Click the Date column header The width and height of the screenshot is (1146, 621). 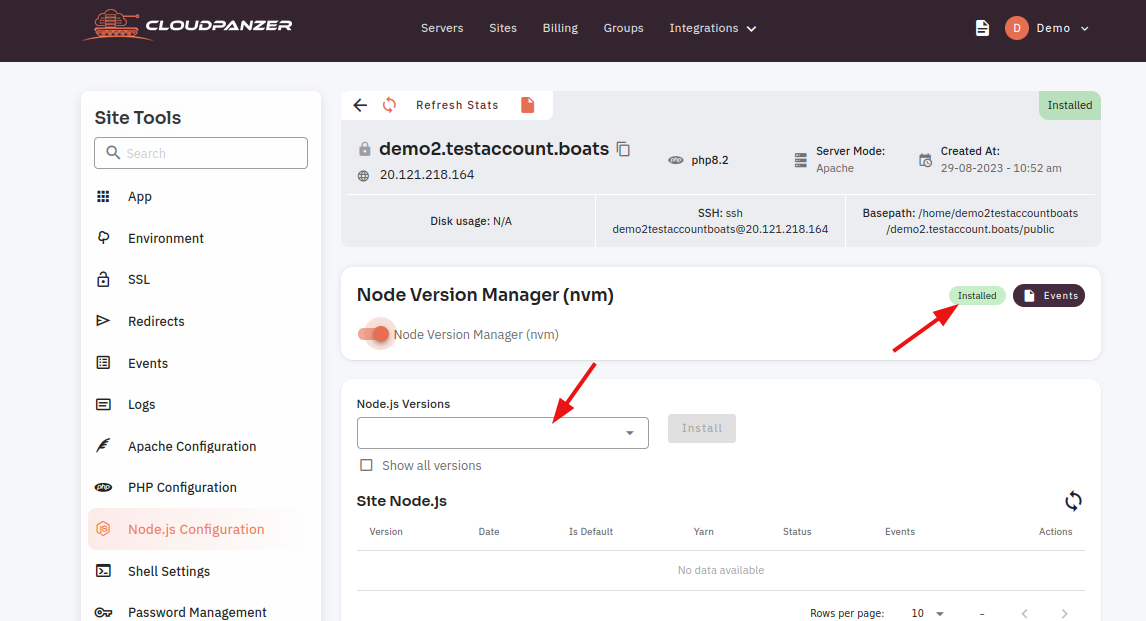pos(489,532)
